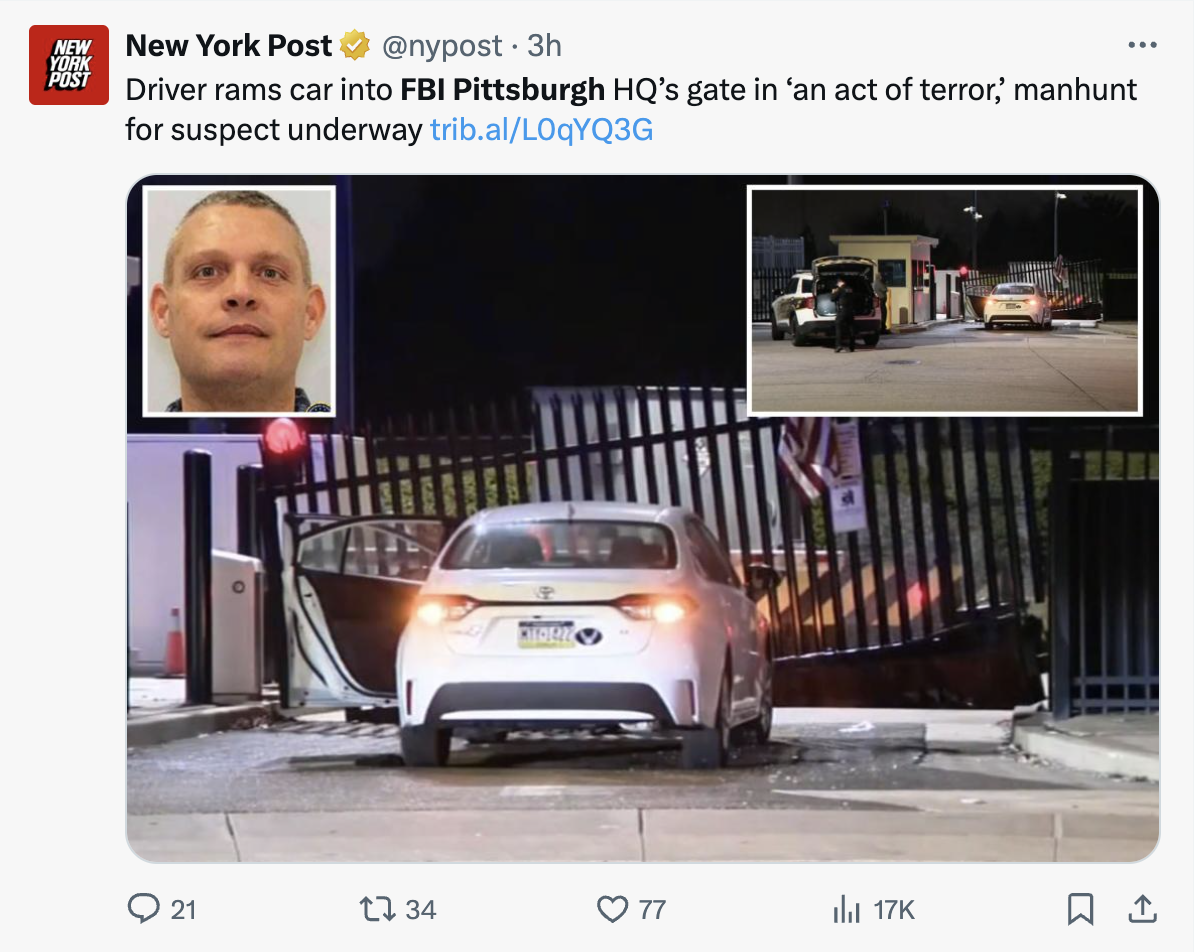Click the @nypost handle
This screenshot has width=1194, height=952.
click(x=442, y=46)
